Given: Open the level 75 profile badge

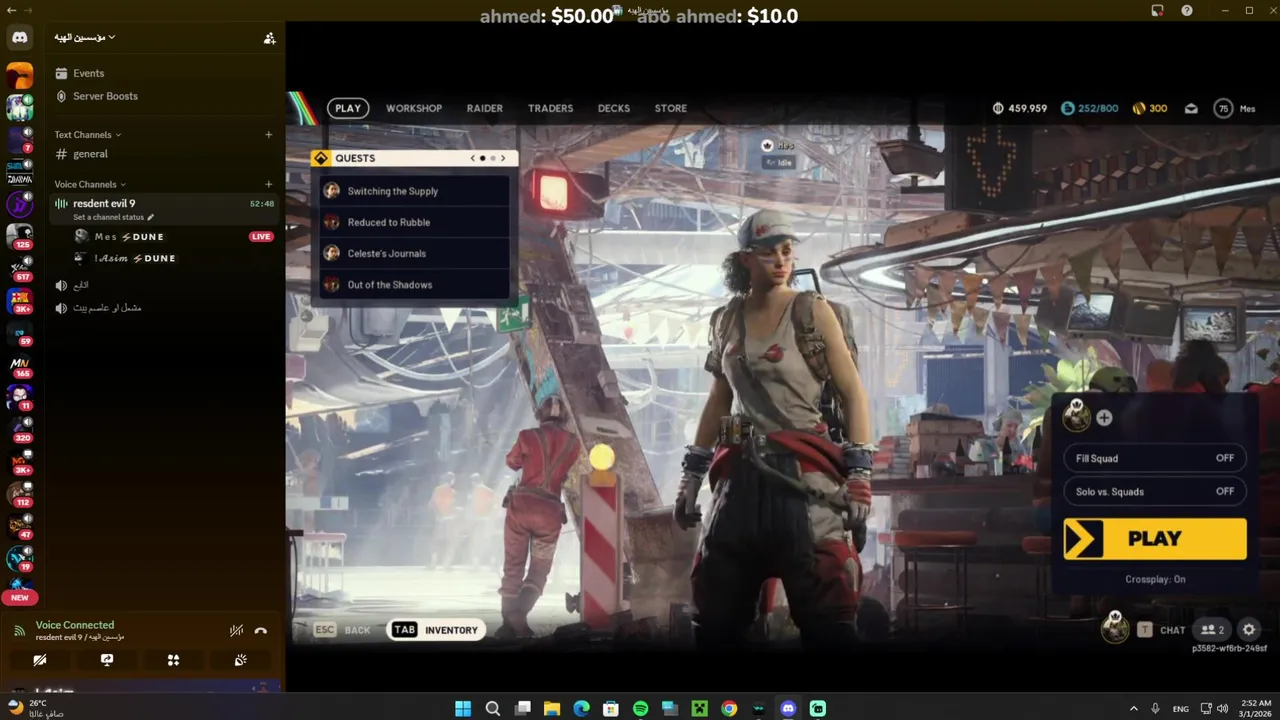Looking at the screenshot, I should tap(1223, 108).
